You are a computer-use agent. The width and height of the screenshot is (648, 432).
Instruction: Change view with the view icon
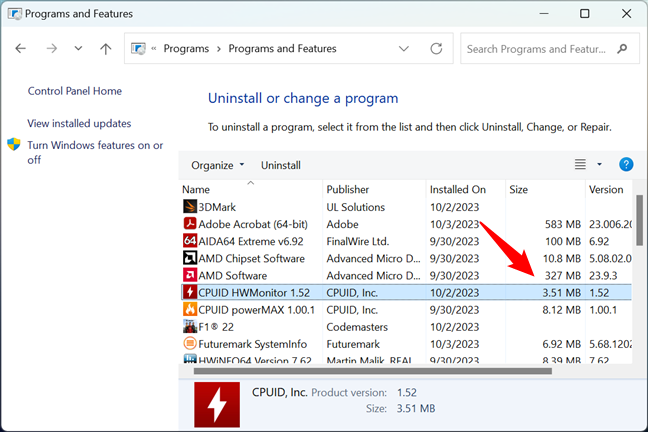click(x=580, y=165)
